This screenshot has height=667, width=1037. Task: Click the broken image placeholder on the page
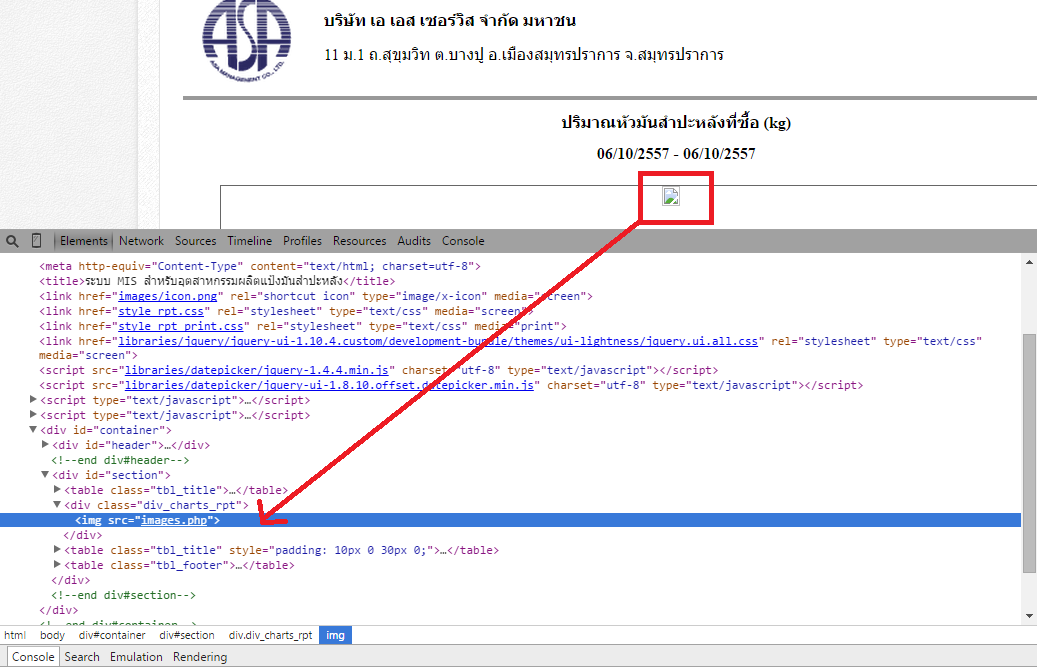point(671,196)
